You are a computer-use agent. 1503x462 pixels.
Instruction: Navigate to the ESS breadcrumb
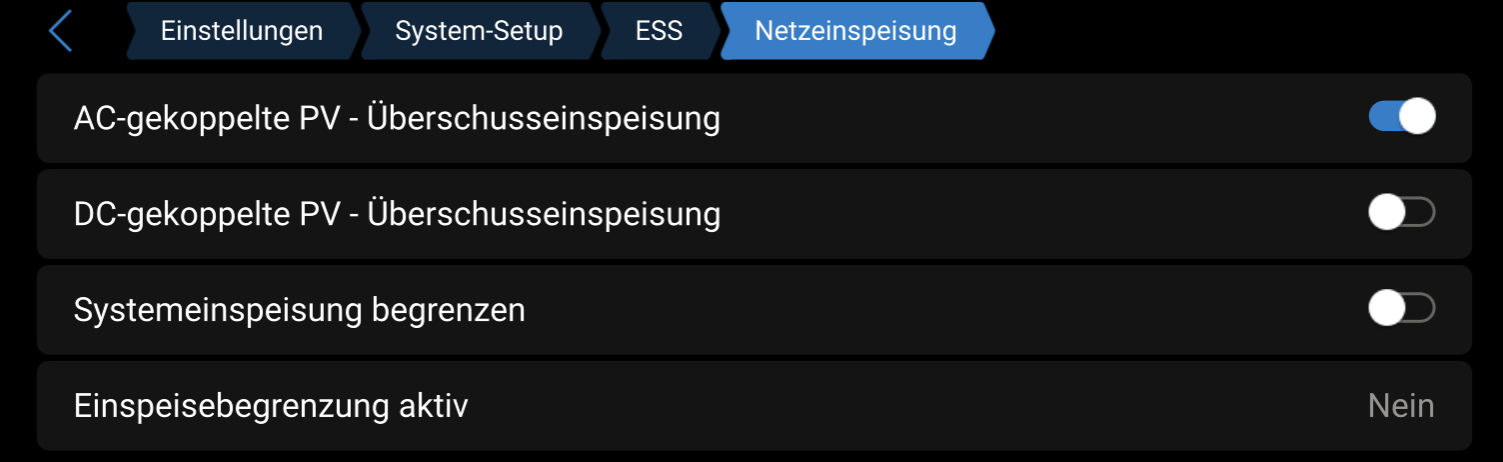click(x=658, y=31)
